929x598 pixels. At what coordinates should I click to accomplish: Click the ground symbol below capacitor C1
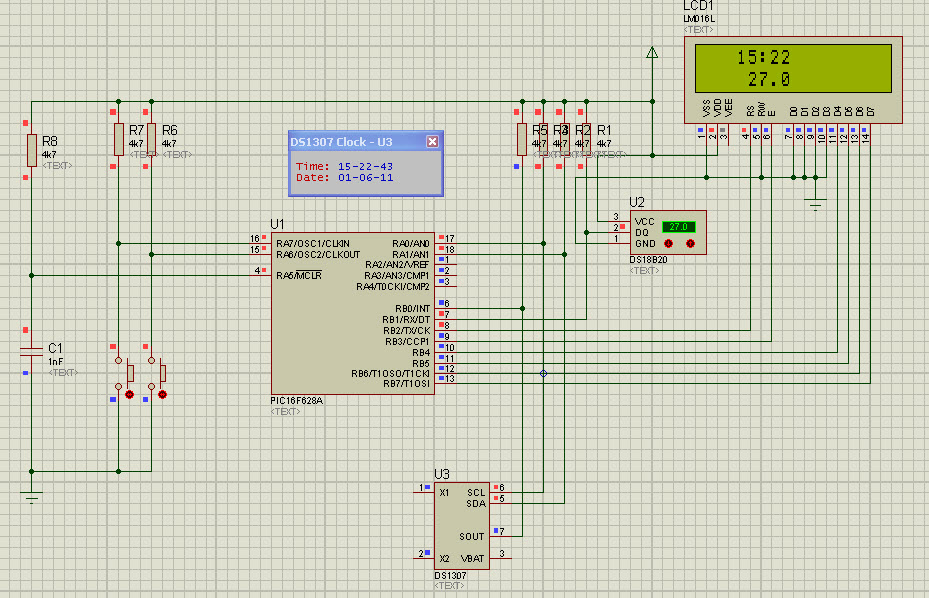tap(31, 495)
